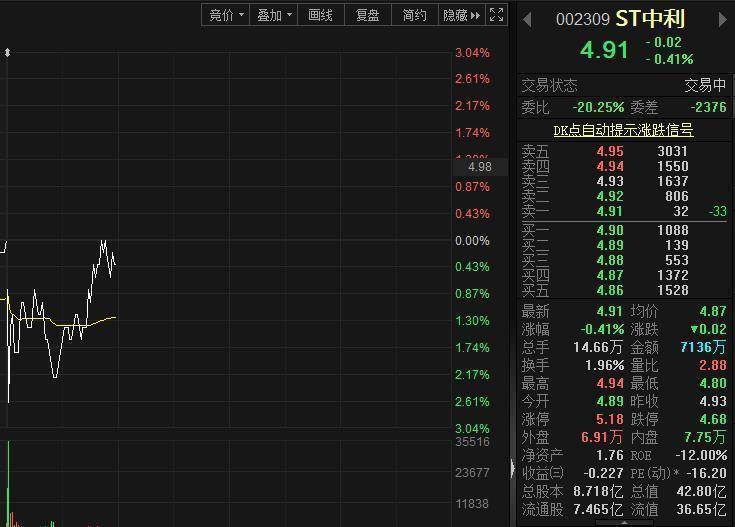735x527 pixels.
Task: Click the 跌停 price 4.68
Action: pos(713,419)
